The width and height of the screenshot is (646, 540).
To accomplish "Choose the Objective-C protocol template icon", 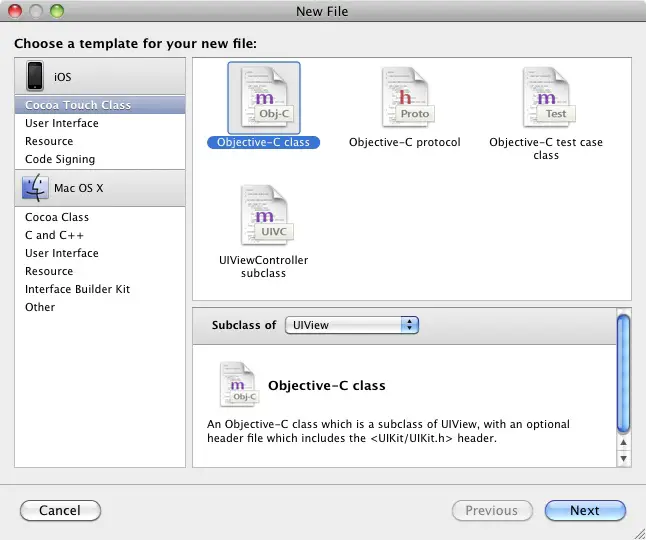I will 405,98.
